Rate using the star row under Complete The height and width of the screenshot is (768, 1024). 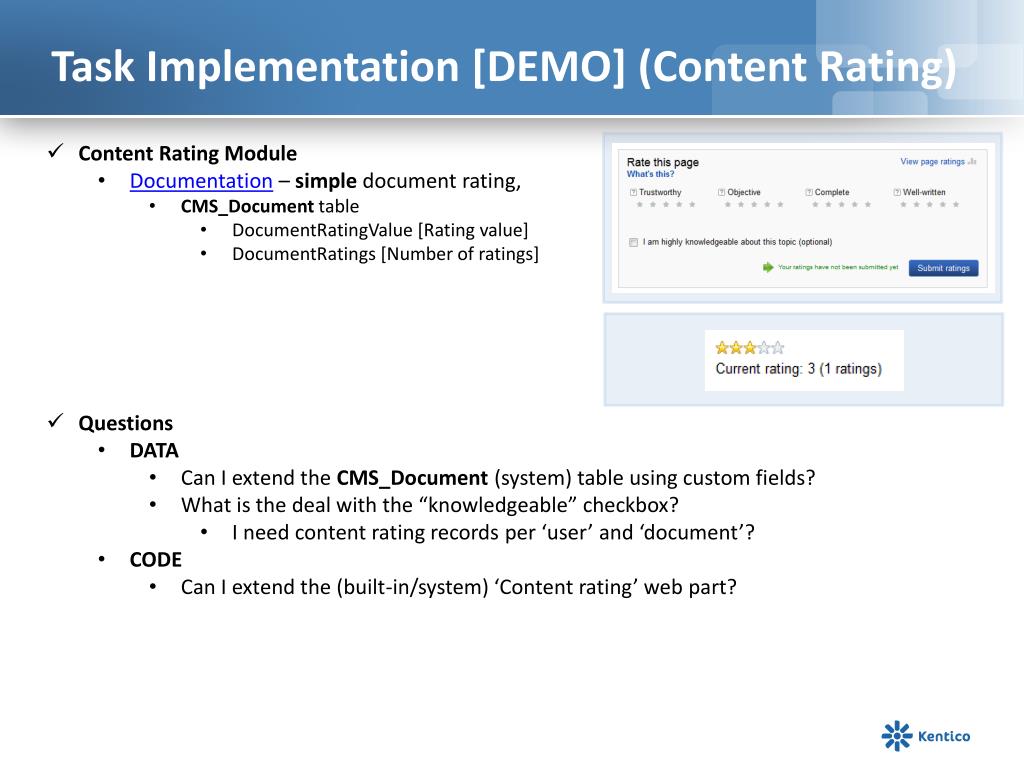click(841, 205)
